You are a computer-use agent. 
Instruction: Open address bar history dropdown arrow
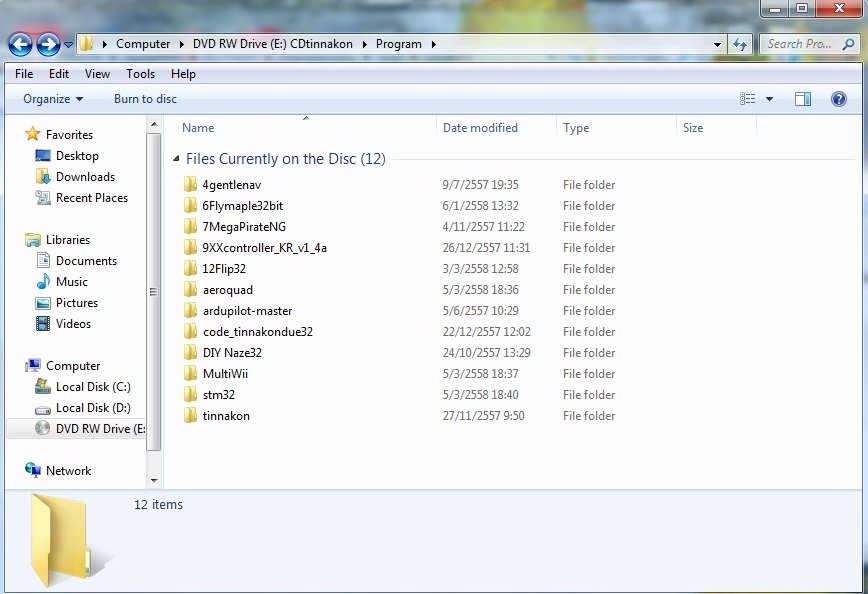coord(718,45)
